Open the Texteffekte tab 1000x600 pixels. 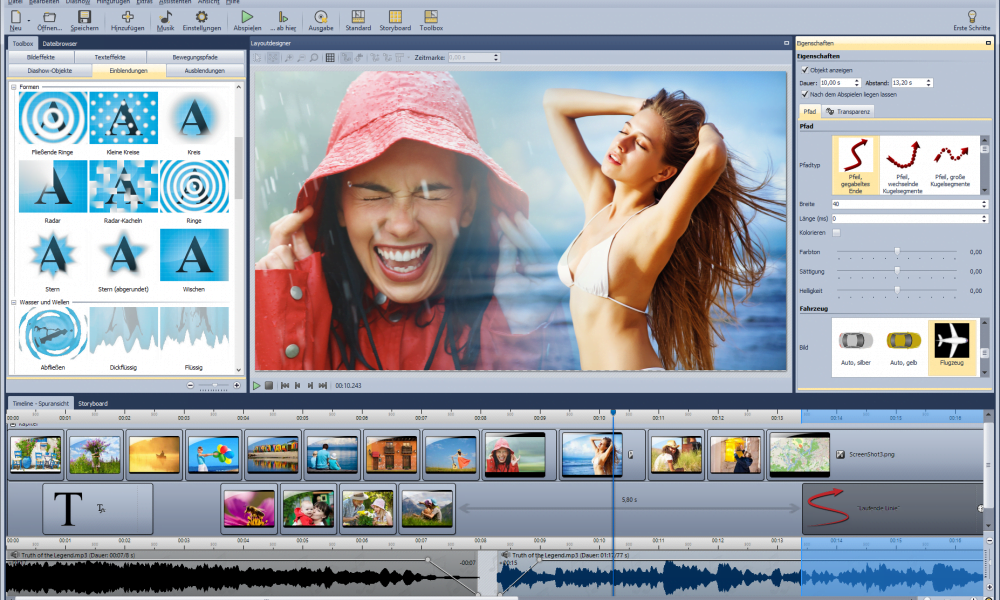pyautogui.click(x=110, y=57)
